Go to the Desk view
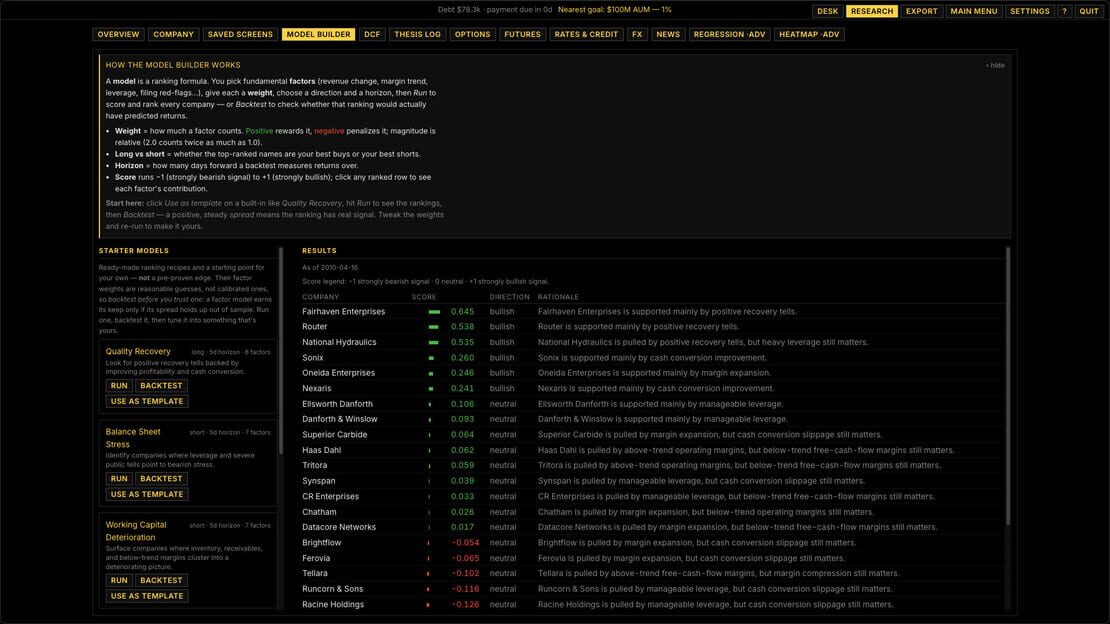This screenshot has height=624, width=1110. 828,11
